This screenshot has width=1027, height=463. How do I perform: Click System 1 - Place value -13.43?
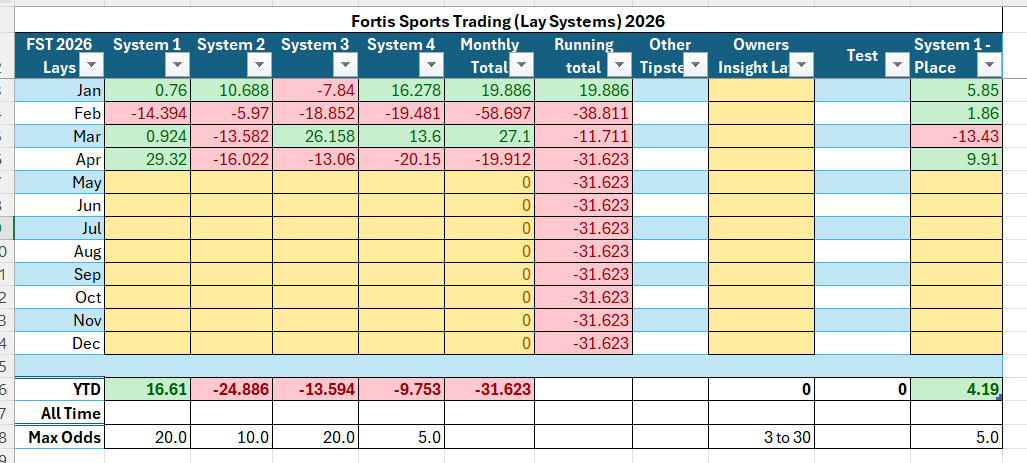pyautogui.click(x=956, y=136)
